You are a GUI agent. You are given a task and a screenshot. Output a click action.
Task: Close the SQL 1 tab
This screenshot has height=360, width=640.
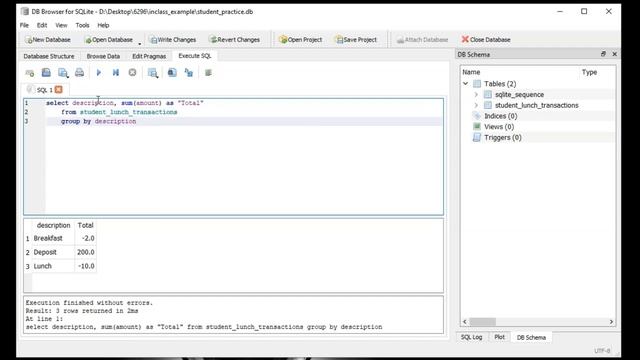click(x=59, y=89)
